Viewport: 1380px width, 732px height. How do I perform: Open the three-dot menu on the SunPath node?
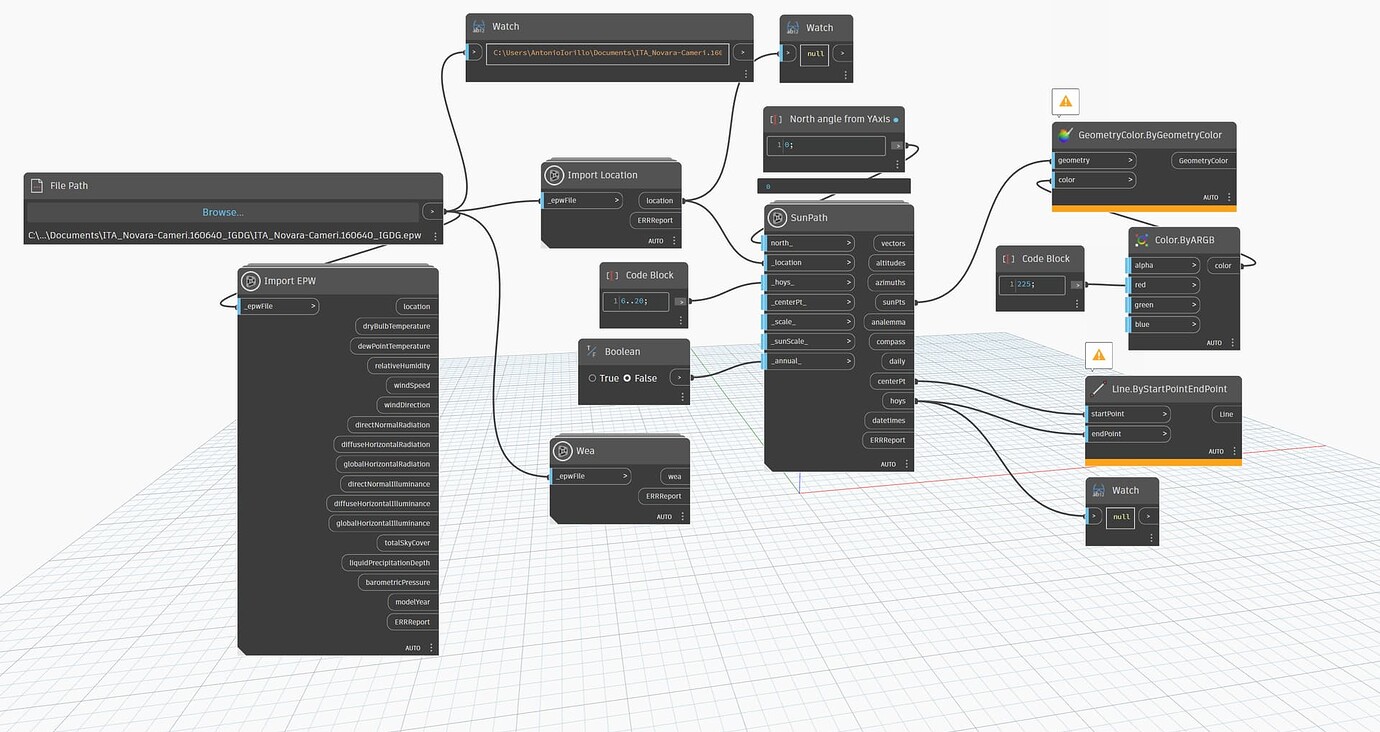(906, 463)
